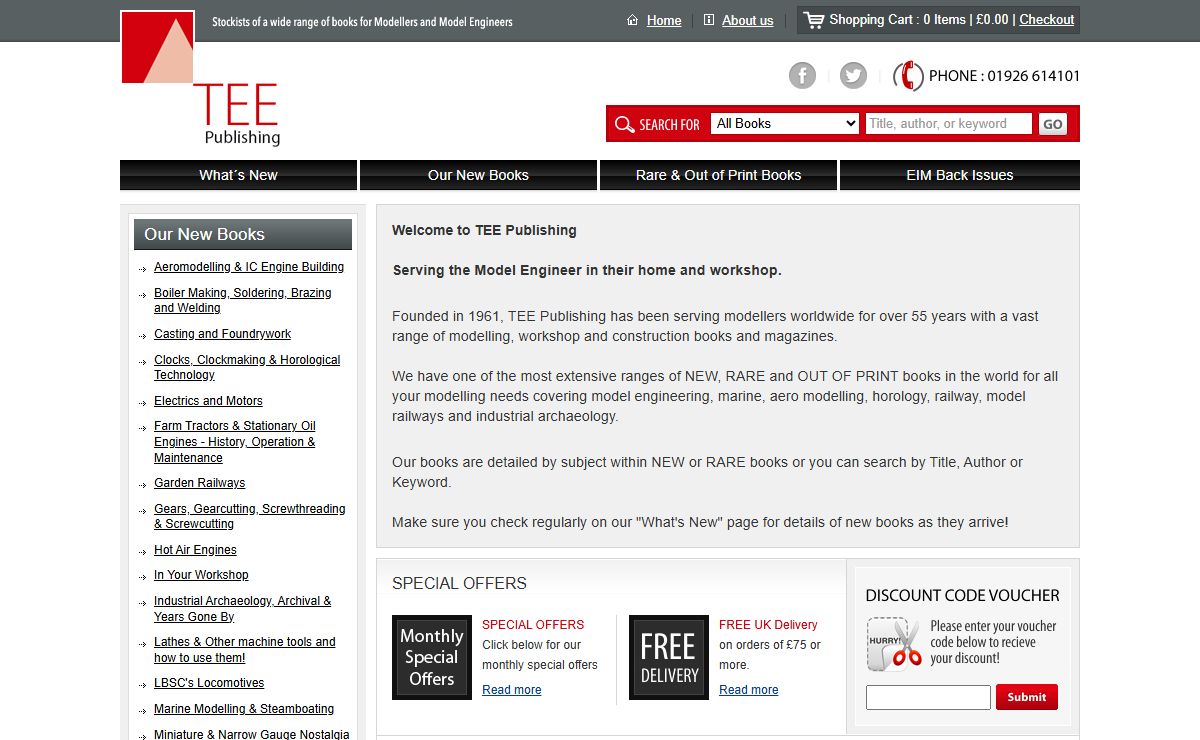
Task: Click Read more under Special Offers
Action: (x=511, y=690)
